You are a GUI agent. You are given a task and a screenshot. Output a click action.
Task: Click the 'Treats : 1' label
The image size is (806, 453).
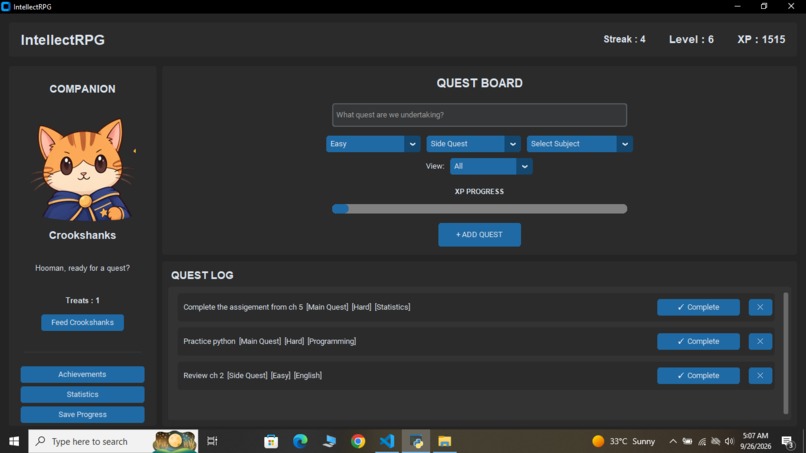[x=82, y=300]
